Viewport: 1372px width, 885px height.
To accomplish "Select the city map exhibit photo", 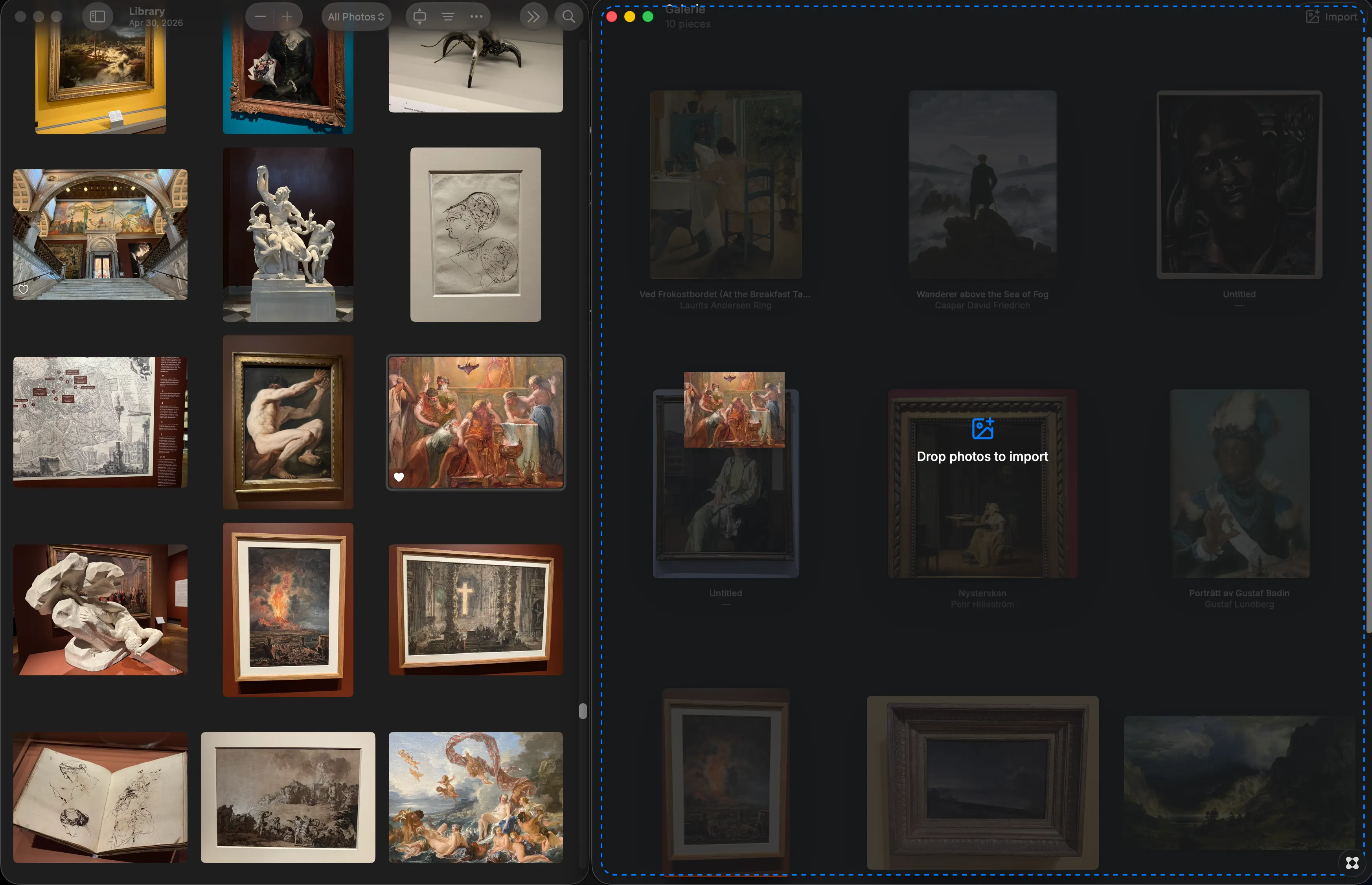I will tap(101, 422).
